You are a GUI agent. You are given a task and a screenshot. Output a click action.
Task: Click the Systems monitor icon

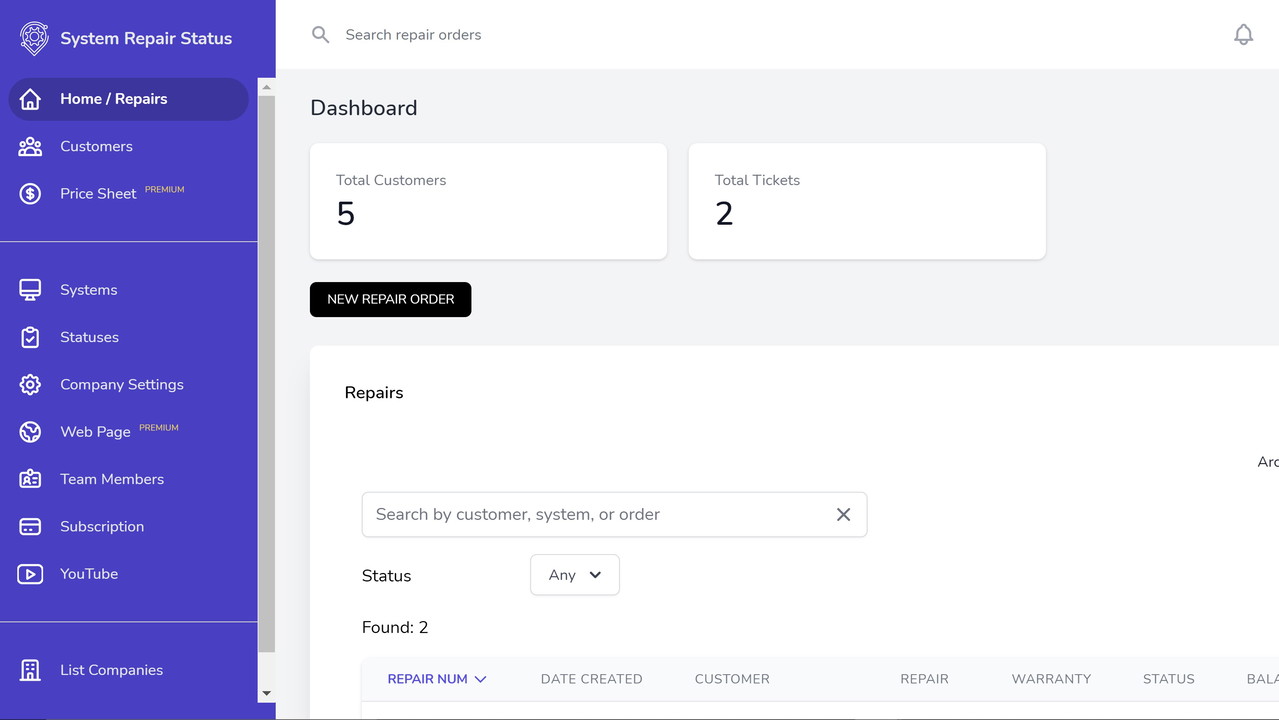[30, 290]
